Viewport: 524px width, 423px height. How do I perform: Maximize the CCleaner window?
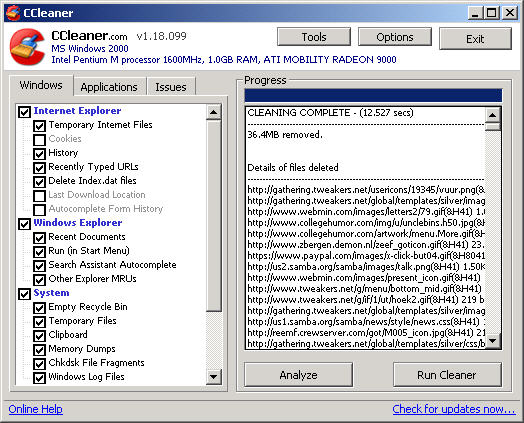click(x=492, y=13)
